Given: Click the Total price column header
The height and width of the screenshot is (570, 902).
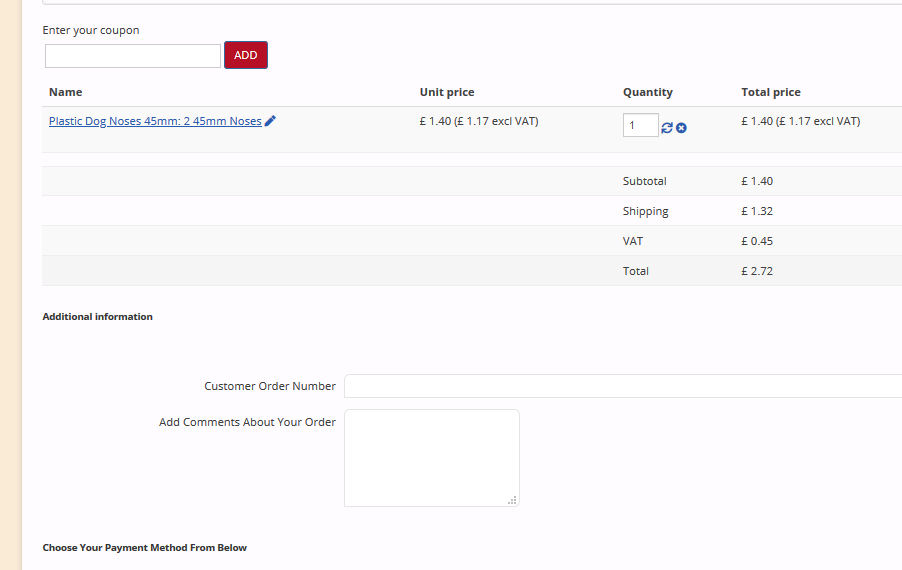Looking at the screenshot, I should pyautogui.click(x=771, y=92).
